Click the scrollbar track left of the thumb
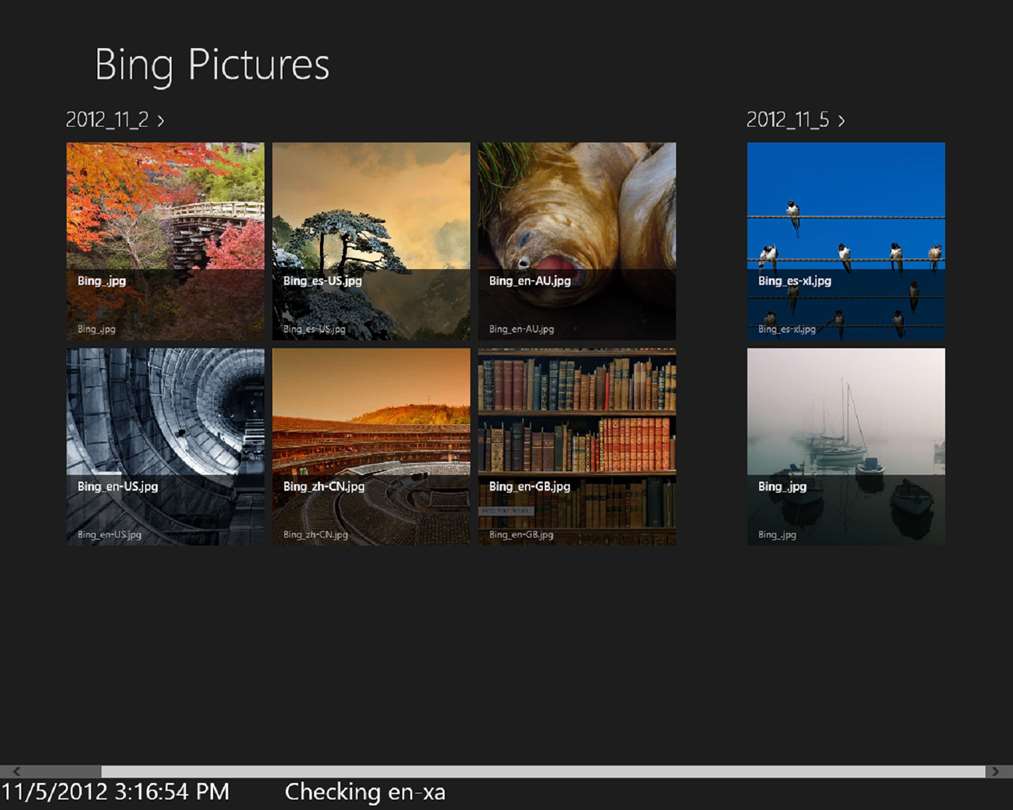 pos(62,772)
